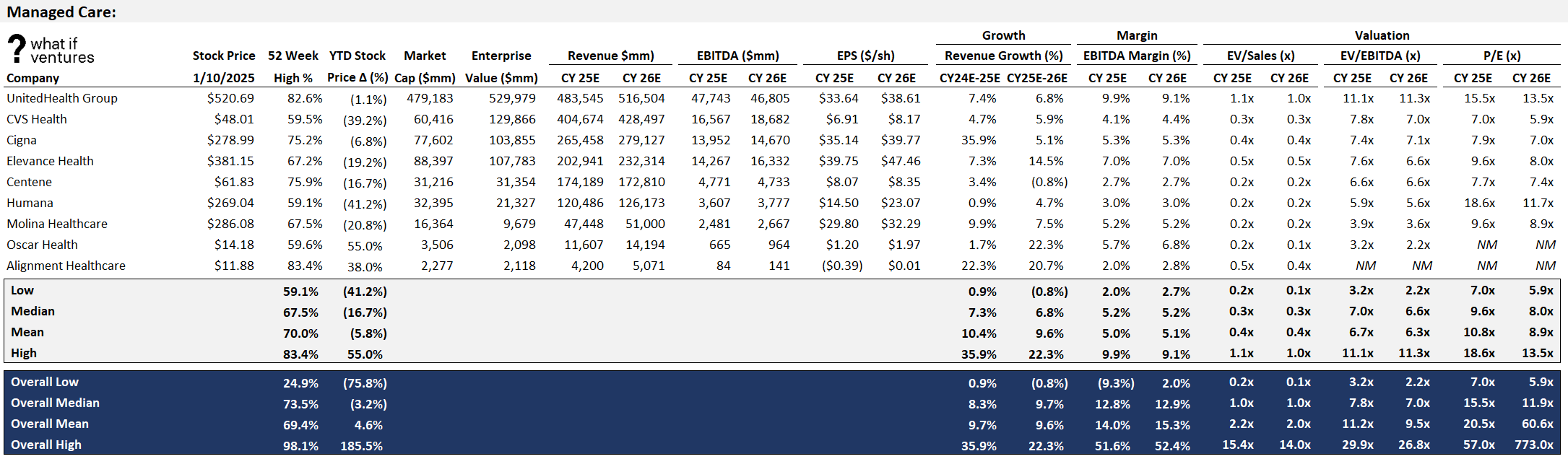
Task: Click Centene CY 25E EBITDA 4,771
Action: [714, 182]
